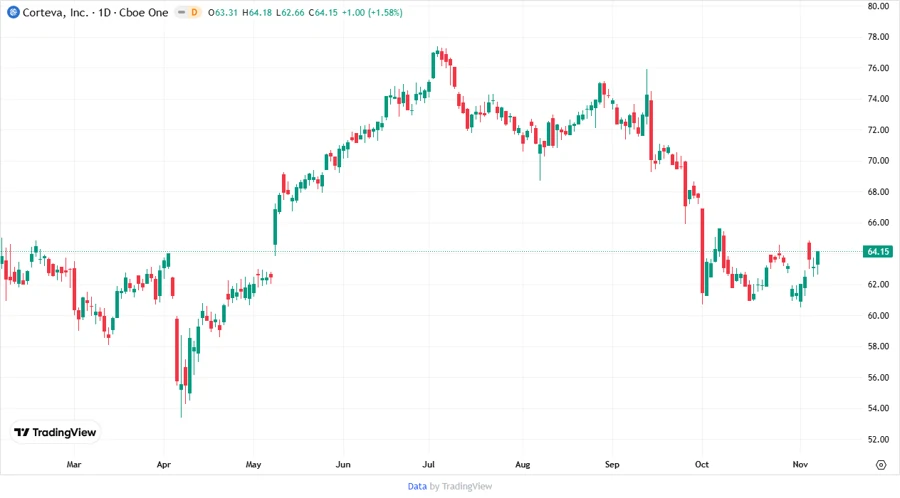The height and width of the screenshot is (498, 900).
Task: Click the 54.00 price axis label
Action: pos(878,408)
